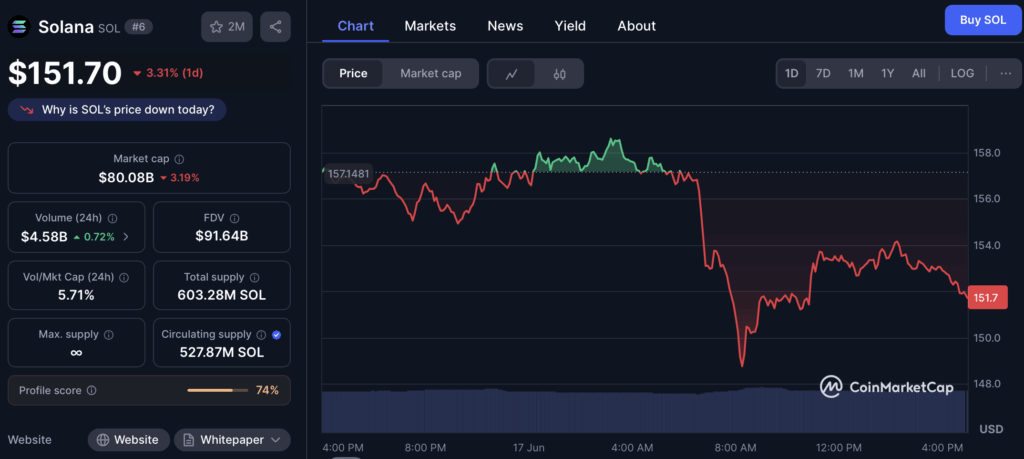Show Profile score info icon
This screenshot has height=459, width=1024.
point(91,390)
